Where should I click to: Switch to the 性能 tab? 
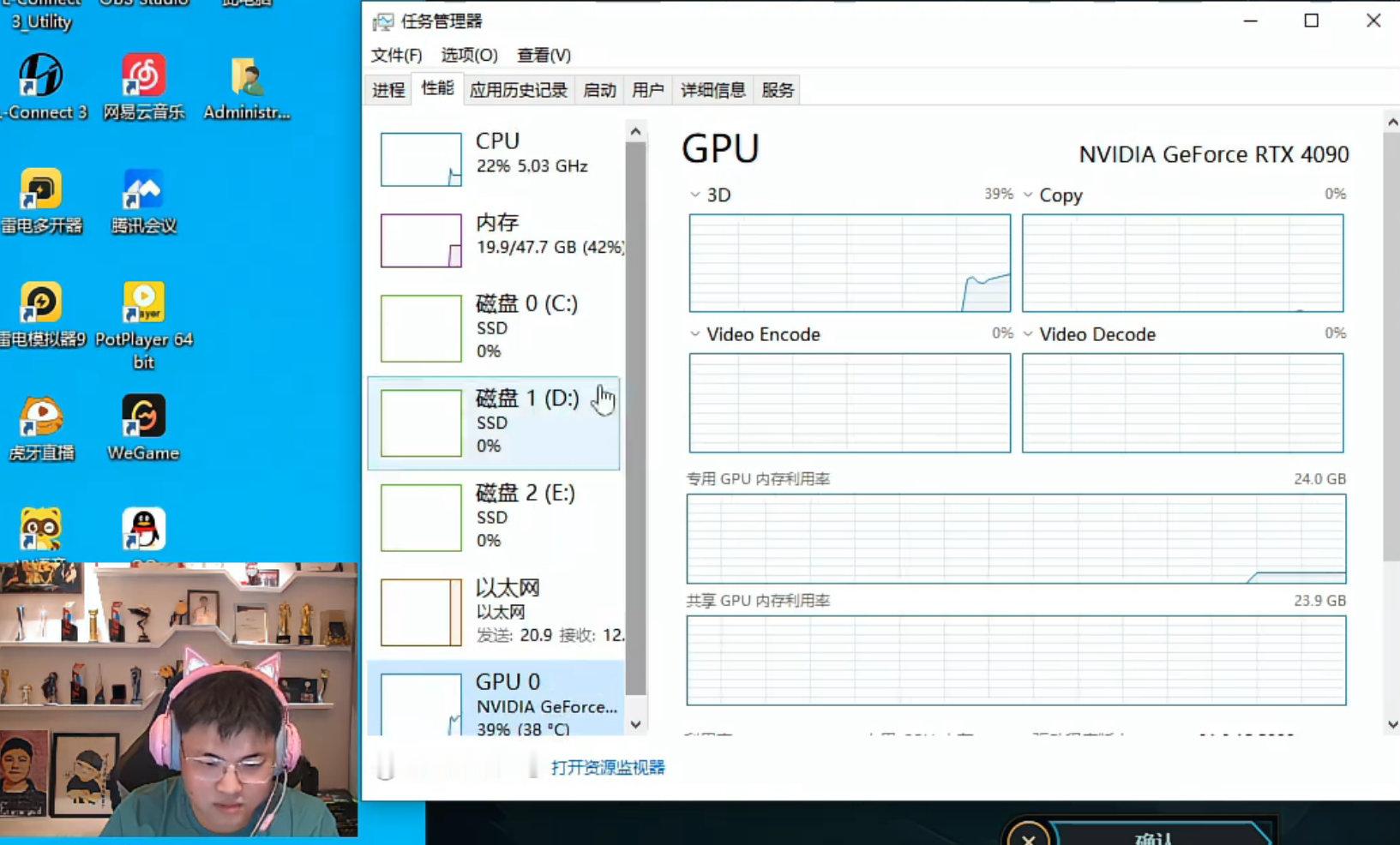(x=437, y=88)
